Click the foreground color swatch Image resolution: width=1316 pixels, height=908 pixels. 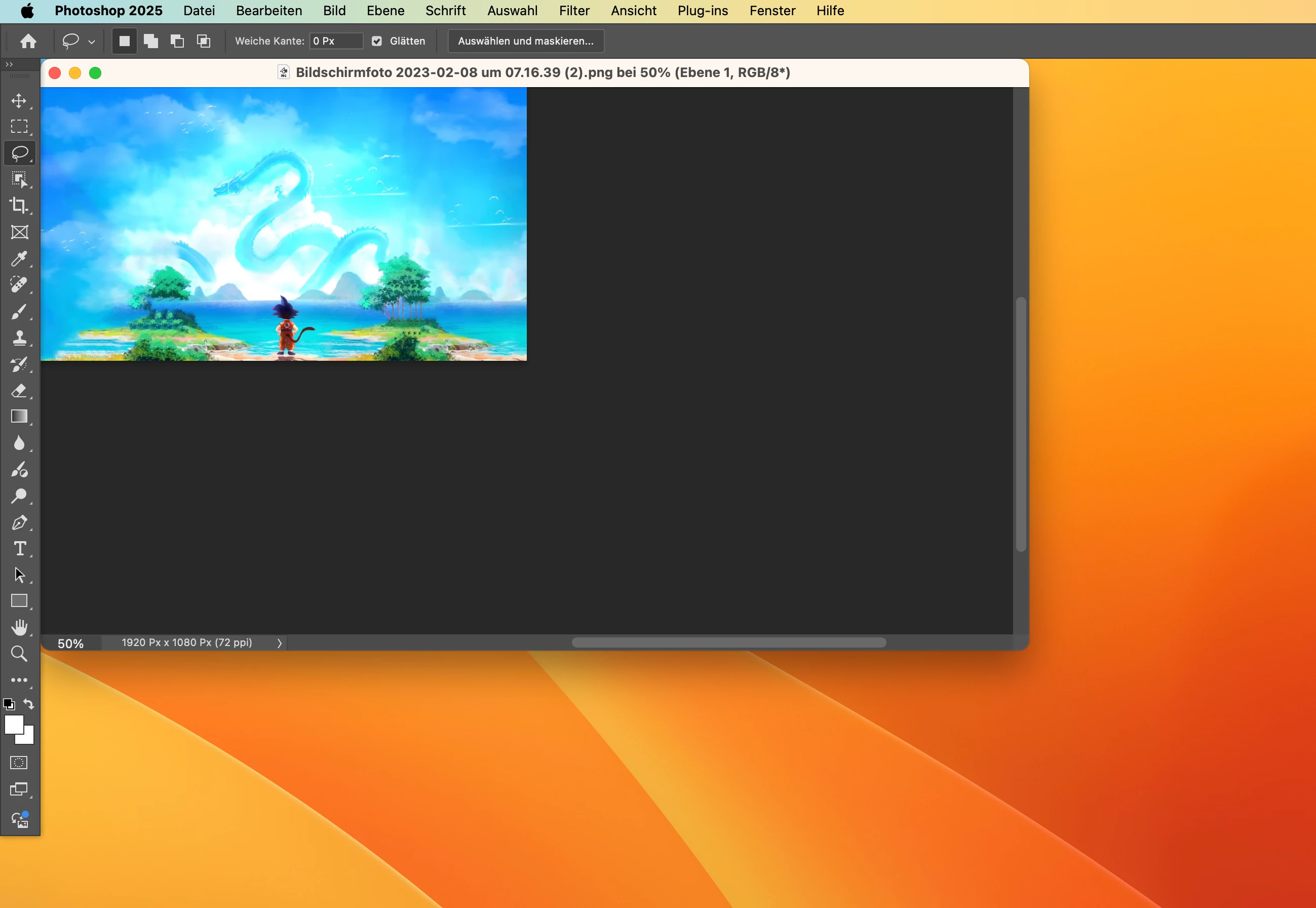[x=13, y=725]
